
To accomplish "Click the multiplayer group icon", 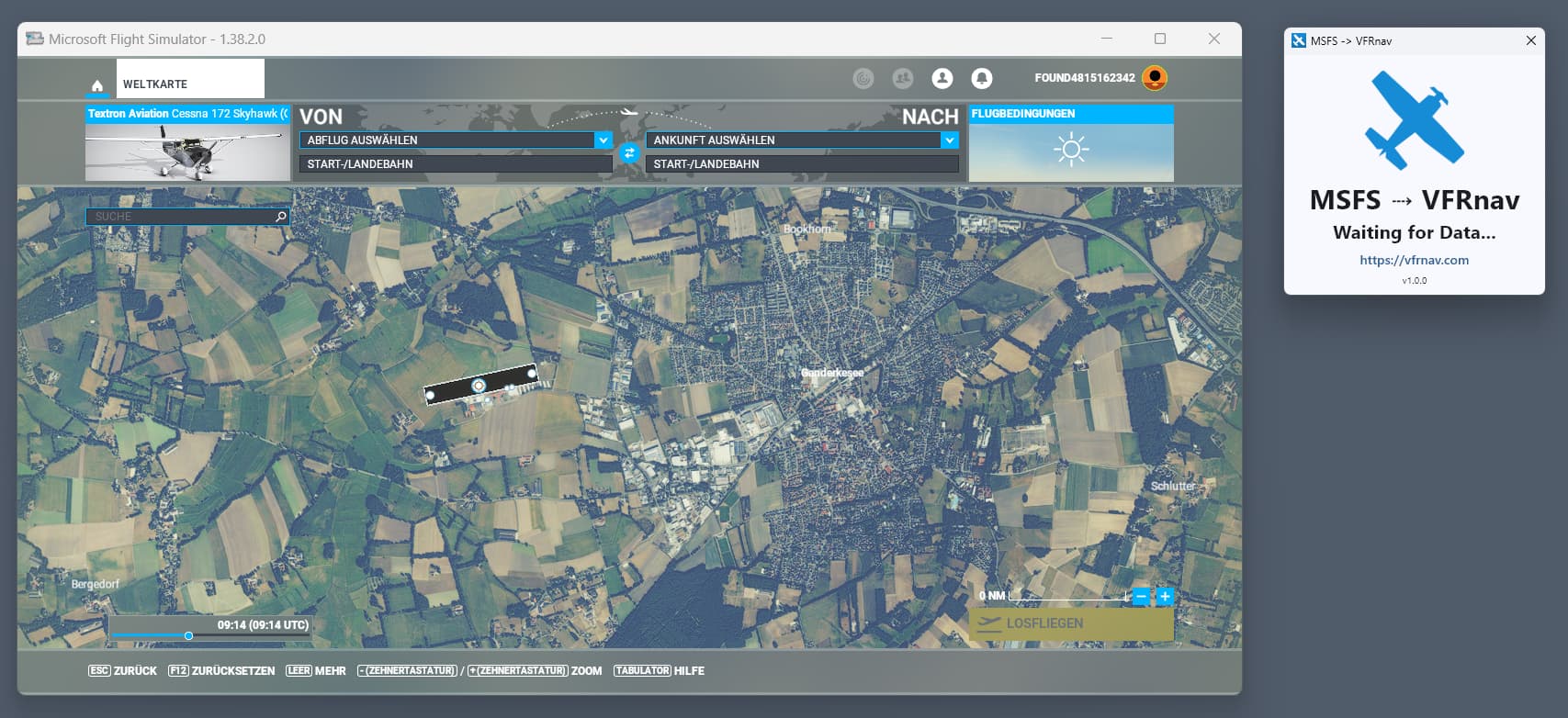I will point(903,78).
